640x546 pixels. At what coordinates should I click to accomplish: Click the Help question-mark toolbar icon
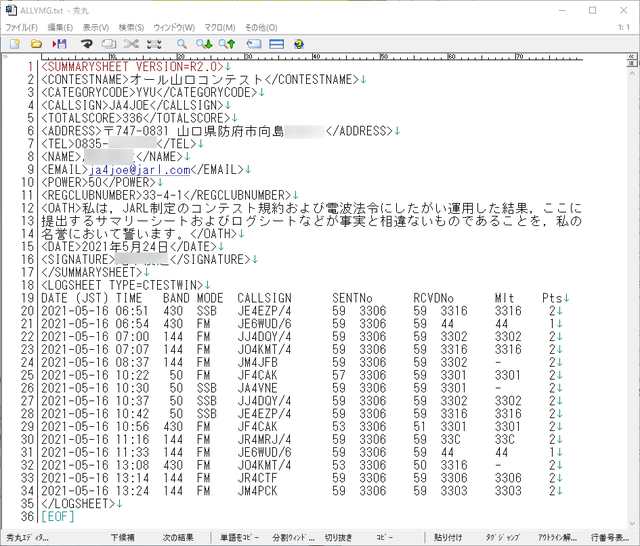299,44
